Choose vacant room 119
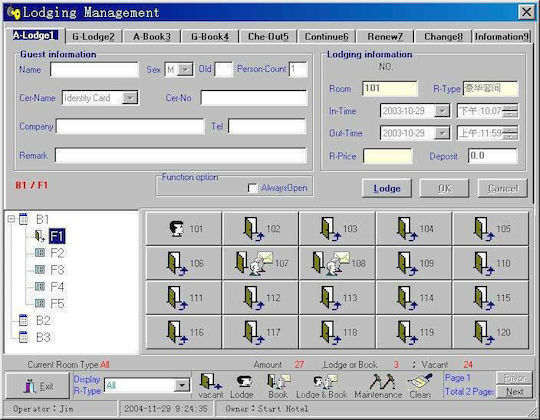This screenshot has height=420, width=540. pyautogui.click(x=414, y=332)
